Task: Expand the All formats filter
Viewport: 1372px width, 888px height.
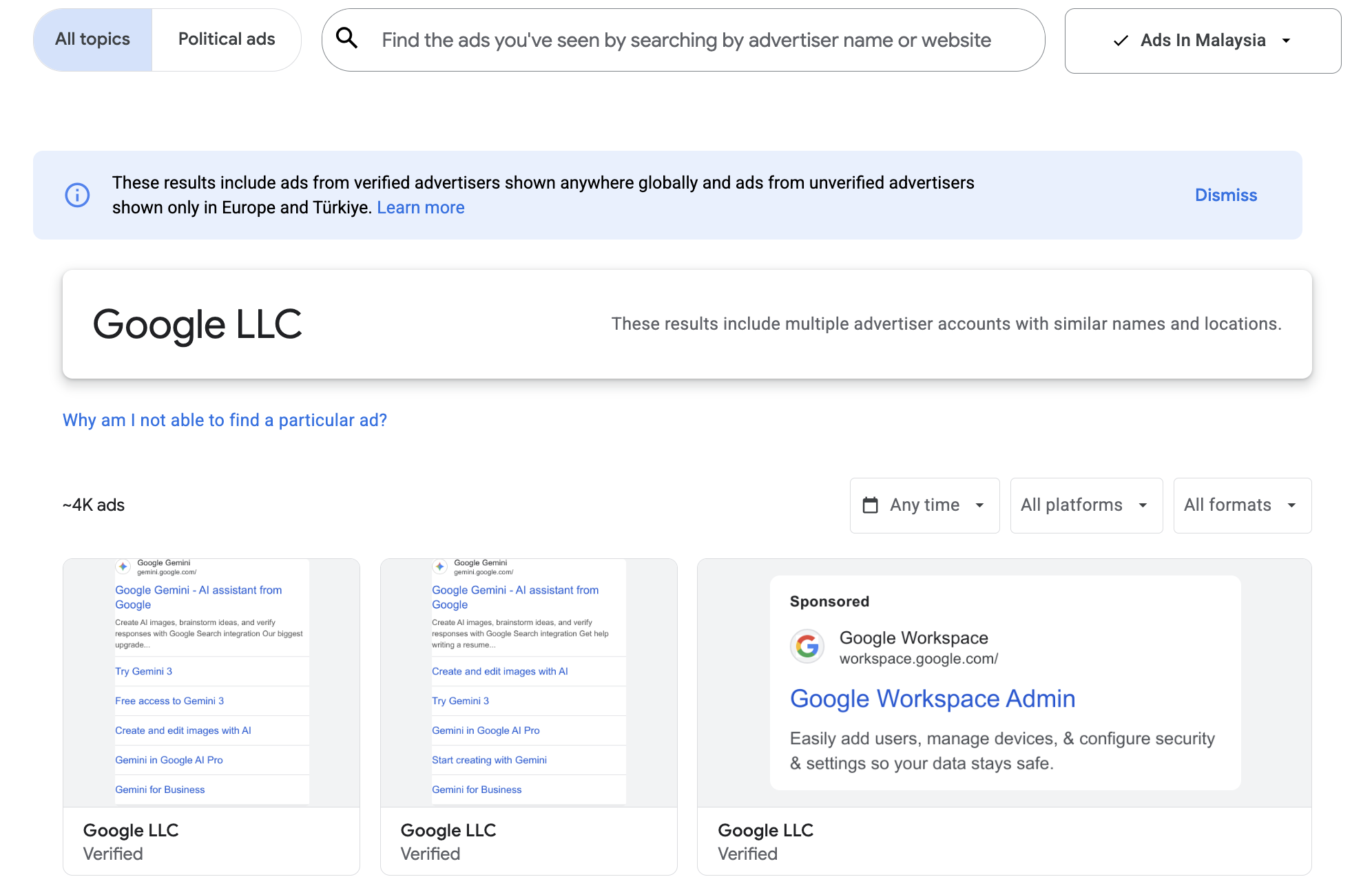Action: [x=1242, y=505]
